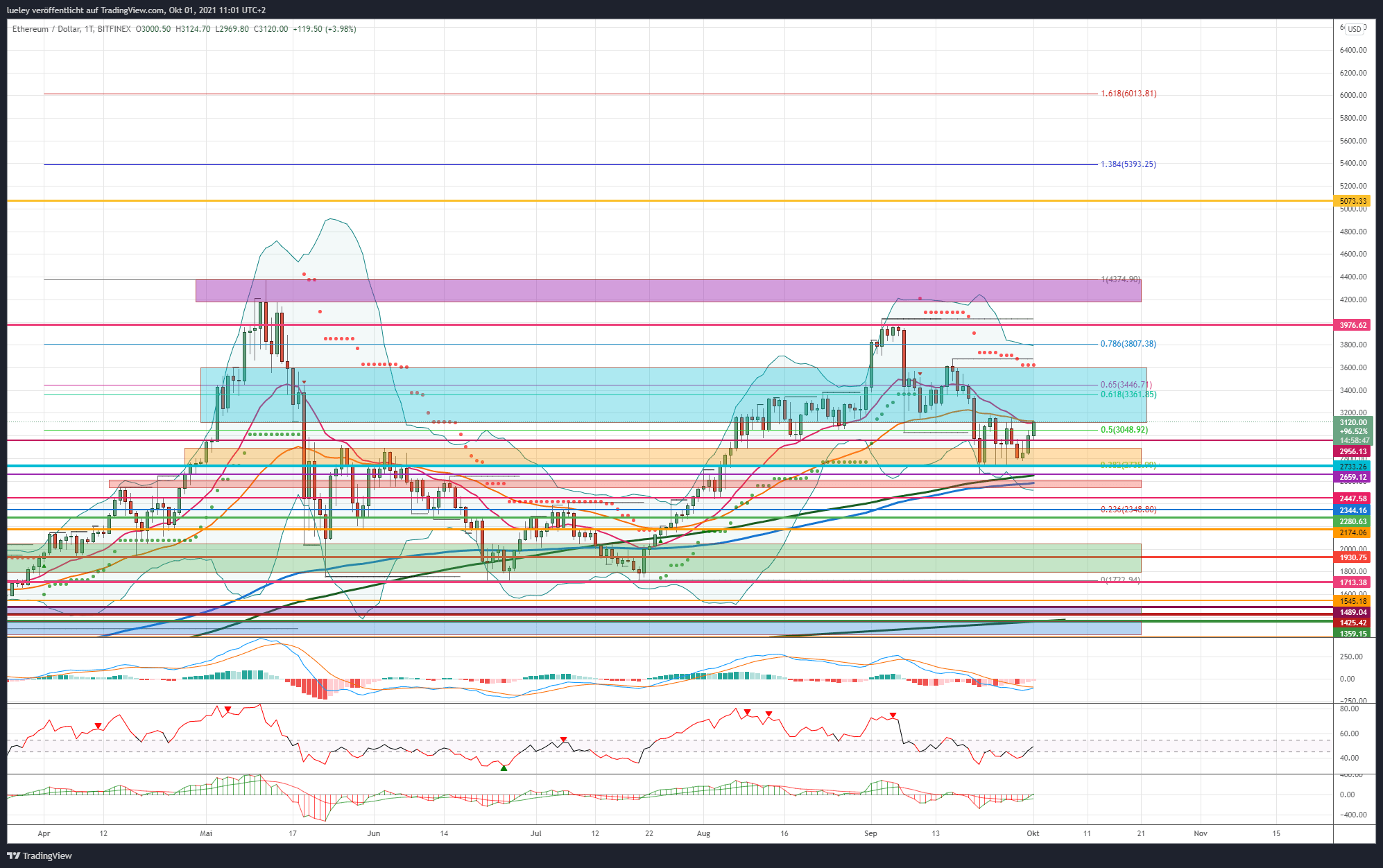Open the USD currency selector
Screen dimensions: 1383x868
point(1355,29)
